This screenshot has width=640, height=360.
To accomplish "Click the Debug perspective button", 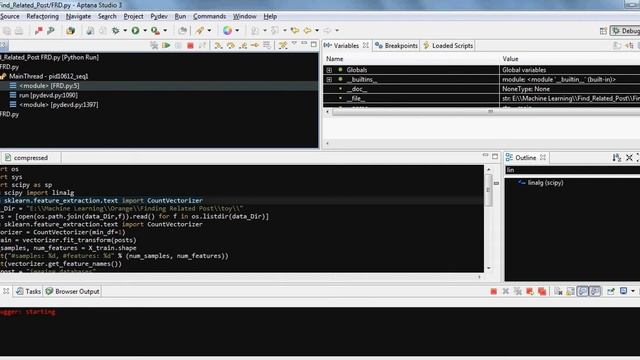I will click(626, 31).
